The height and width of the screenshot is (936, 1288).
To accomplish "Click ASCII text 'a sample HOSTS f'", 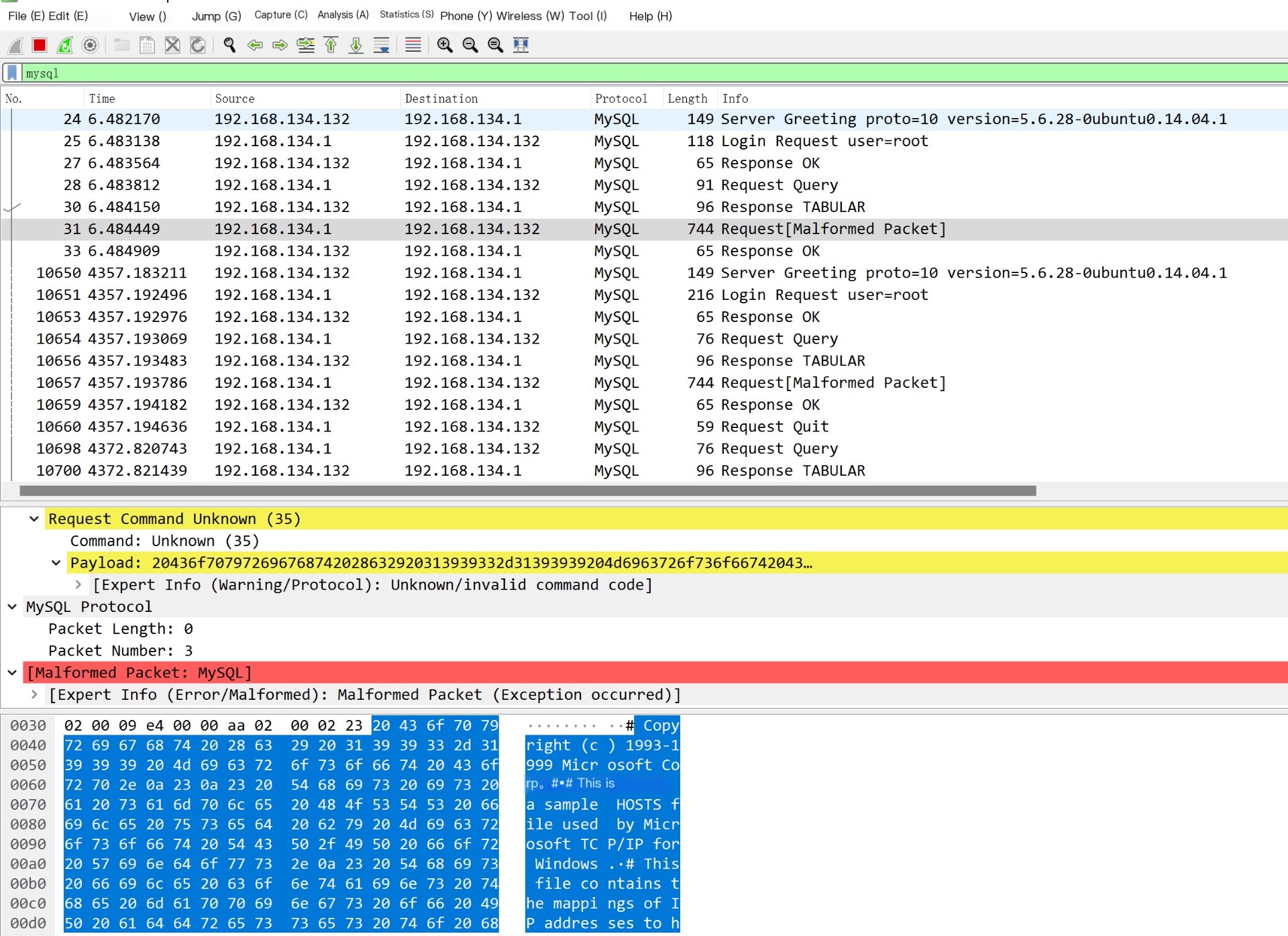I will point(602,804).
